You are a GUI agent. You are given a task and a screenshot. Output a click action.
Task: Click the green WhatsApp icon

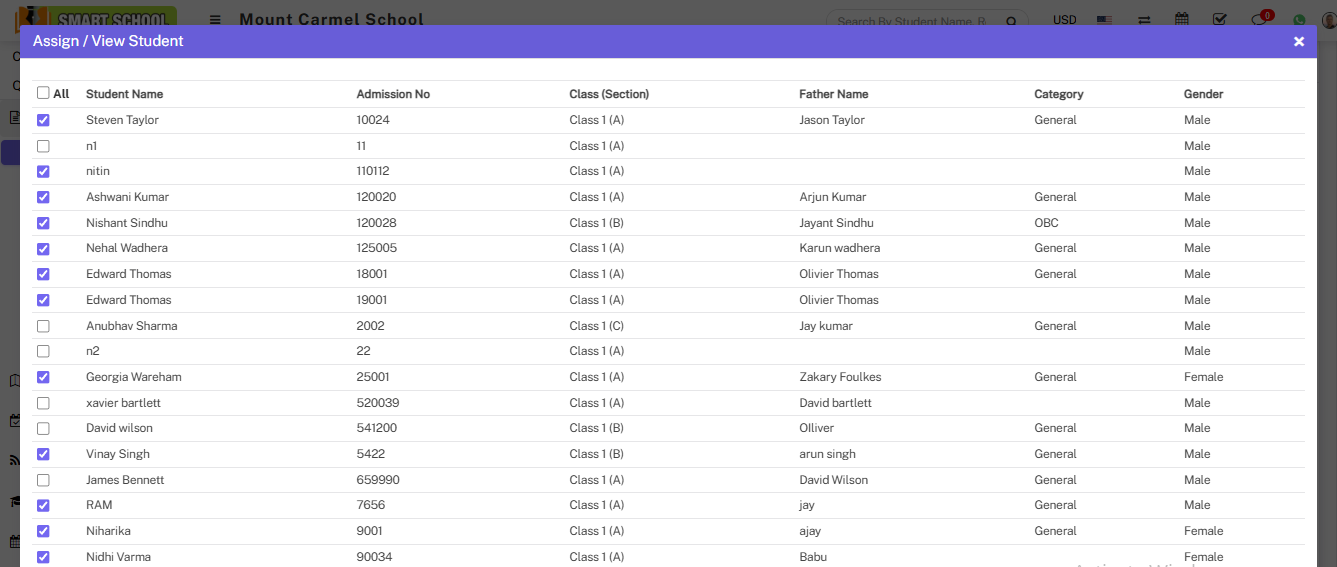pos(1299,20)
